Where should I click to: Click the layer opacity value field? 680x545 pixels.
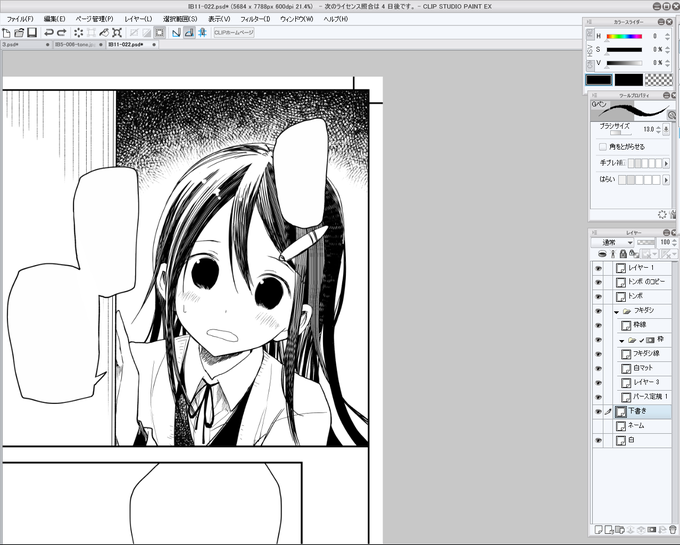[664, 242]
